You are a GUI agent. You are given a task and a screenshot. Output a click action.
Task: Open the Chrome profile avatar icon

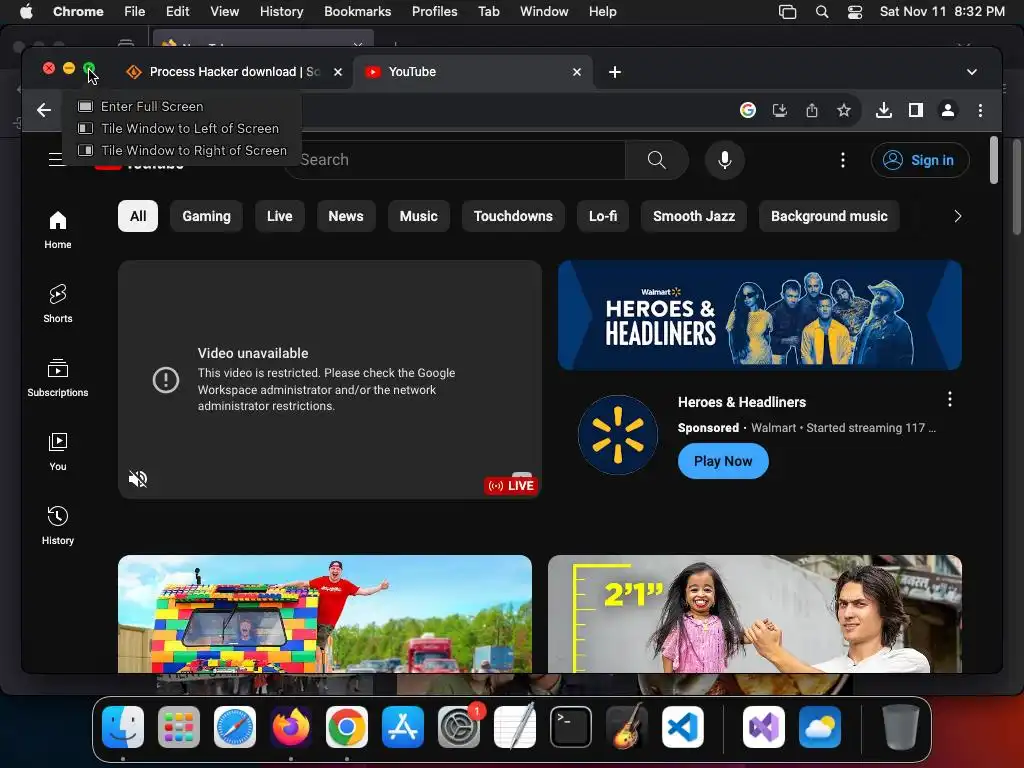948,110
